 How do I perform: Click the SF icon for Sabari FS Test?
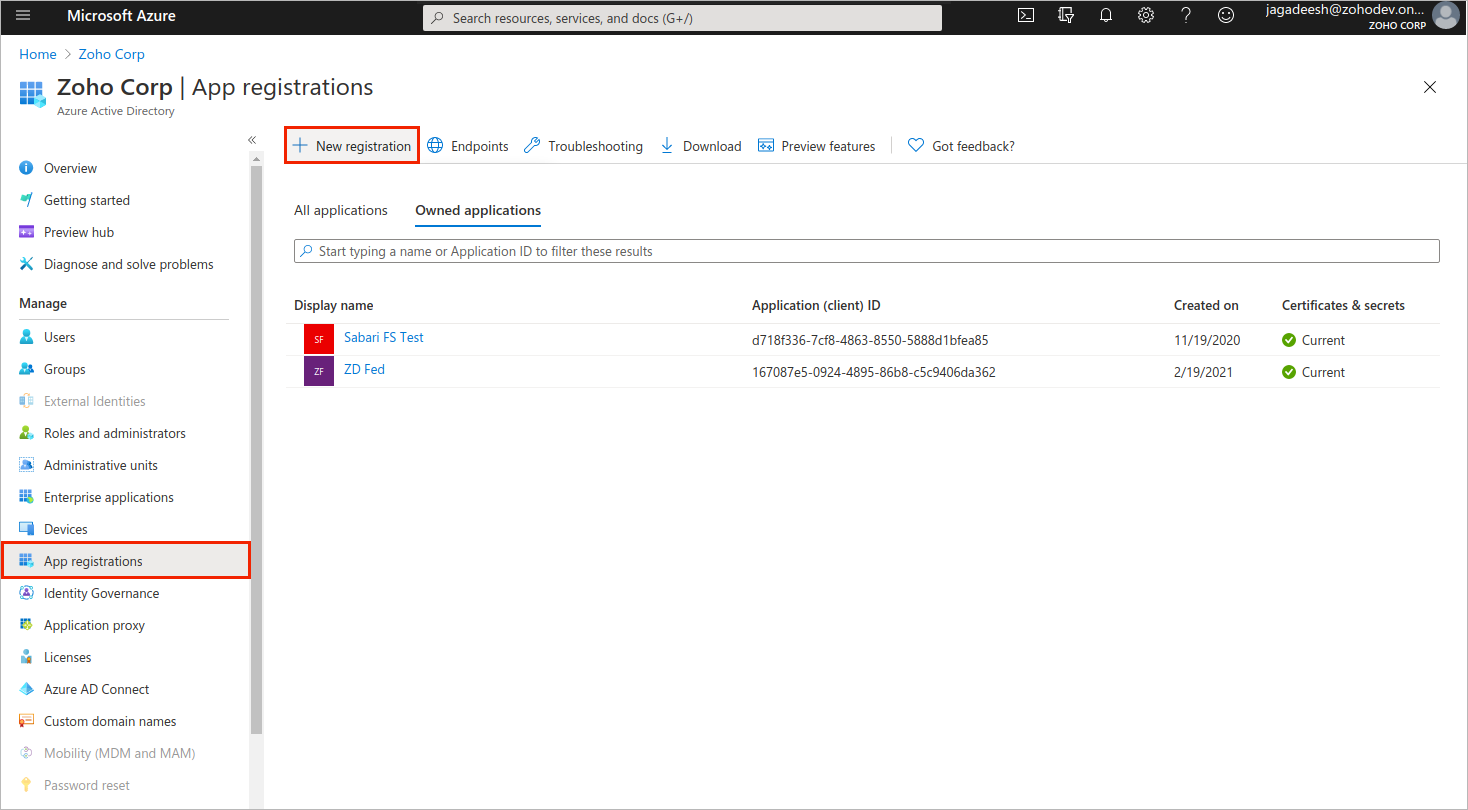319,339
